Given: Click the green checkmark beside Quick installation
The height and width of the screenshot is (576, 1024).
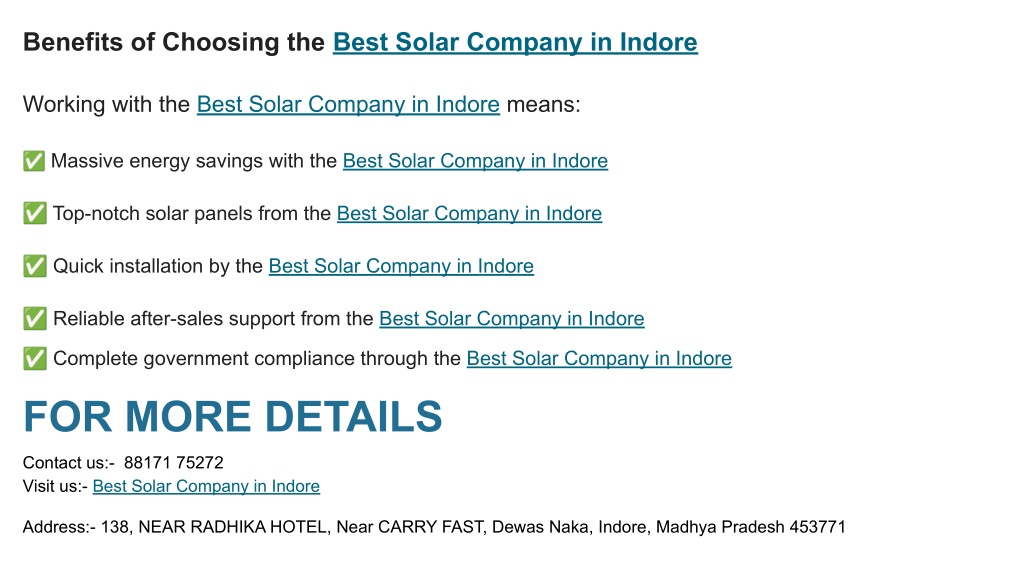Looking at the screenshot, I should [x=35, y=266].
